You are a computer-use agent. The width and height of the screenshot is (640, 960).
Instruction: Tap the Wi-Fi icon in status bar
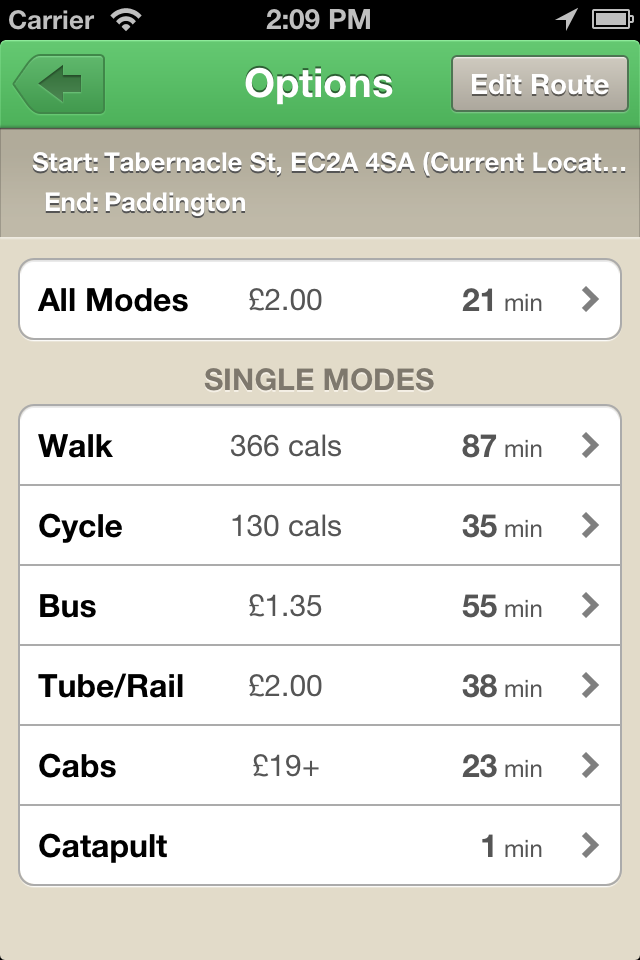pos(127,19)
